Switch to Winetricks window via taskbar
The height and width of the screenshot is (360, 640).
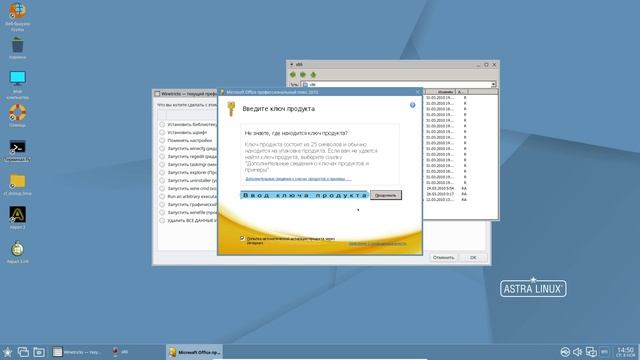coord(78,352)
